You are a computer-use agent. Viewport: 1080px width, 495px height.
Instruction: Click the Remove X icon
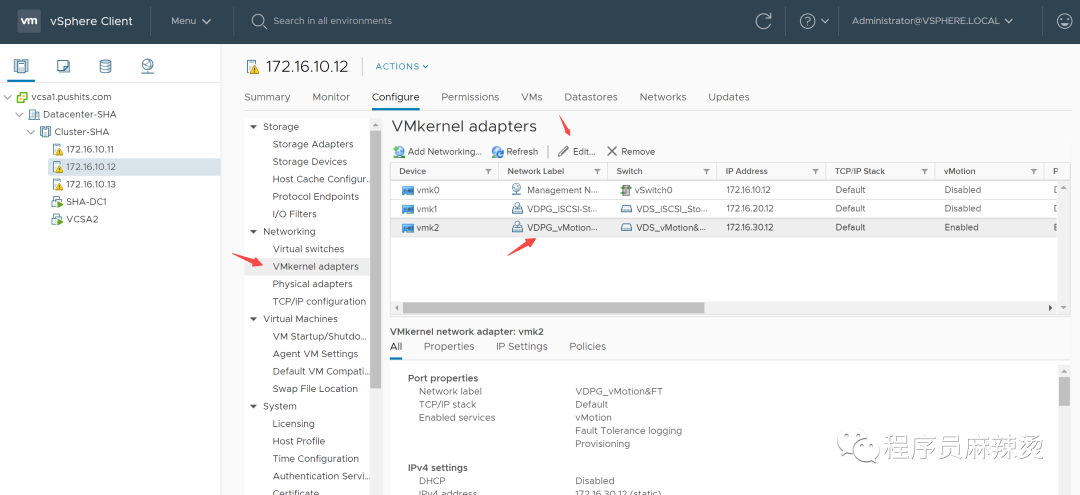pyautogui.click(x=611, y=151)
